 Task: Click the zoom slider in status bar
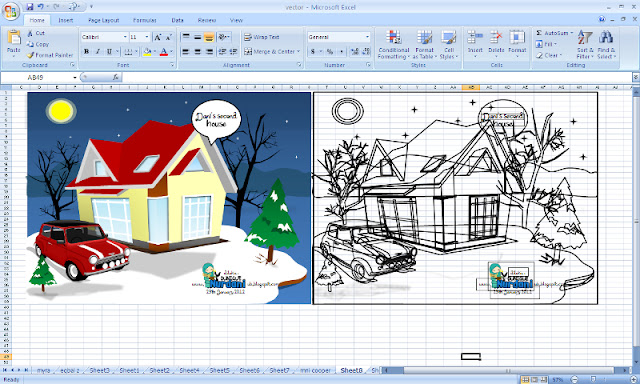[x=594, y=380]
